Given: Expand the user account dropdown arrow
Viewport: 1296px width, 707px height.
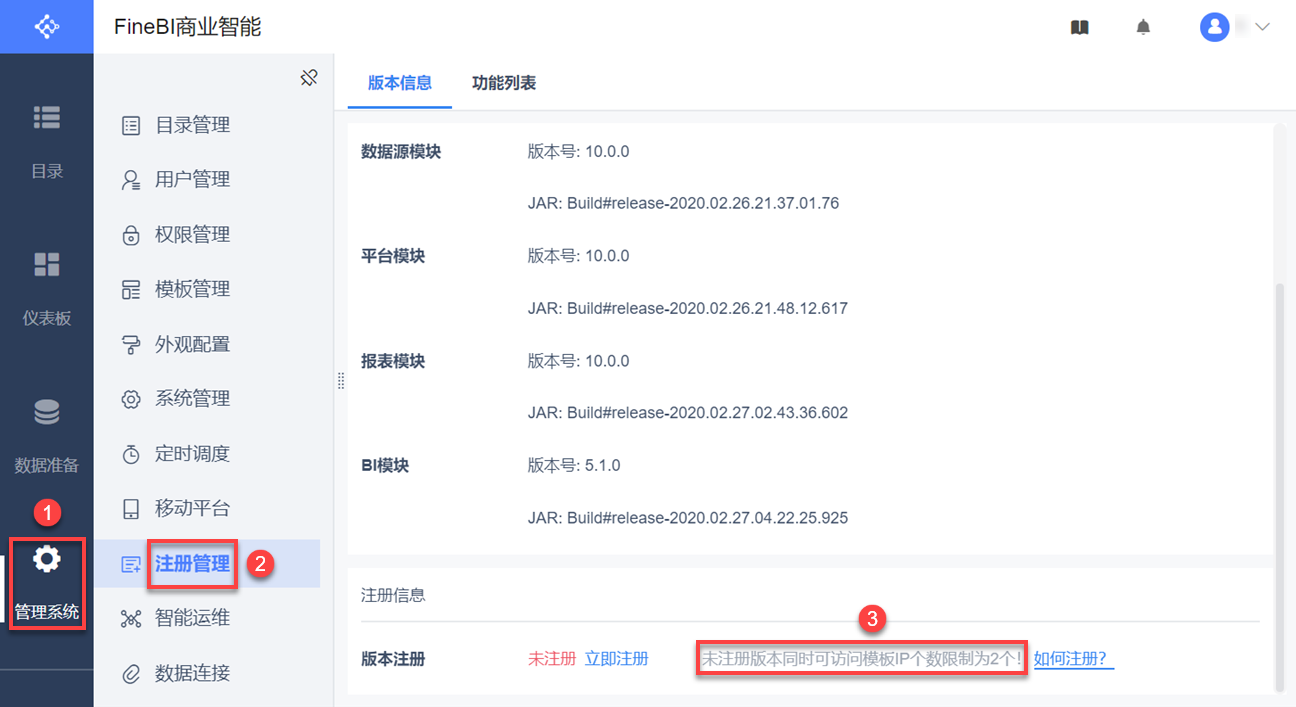Looking at the screenshot, I should [x=1262, y=27].
